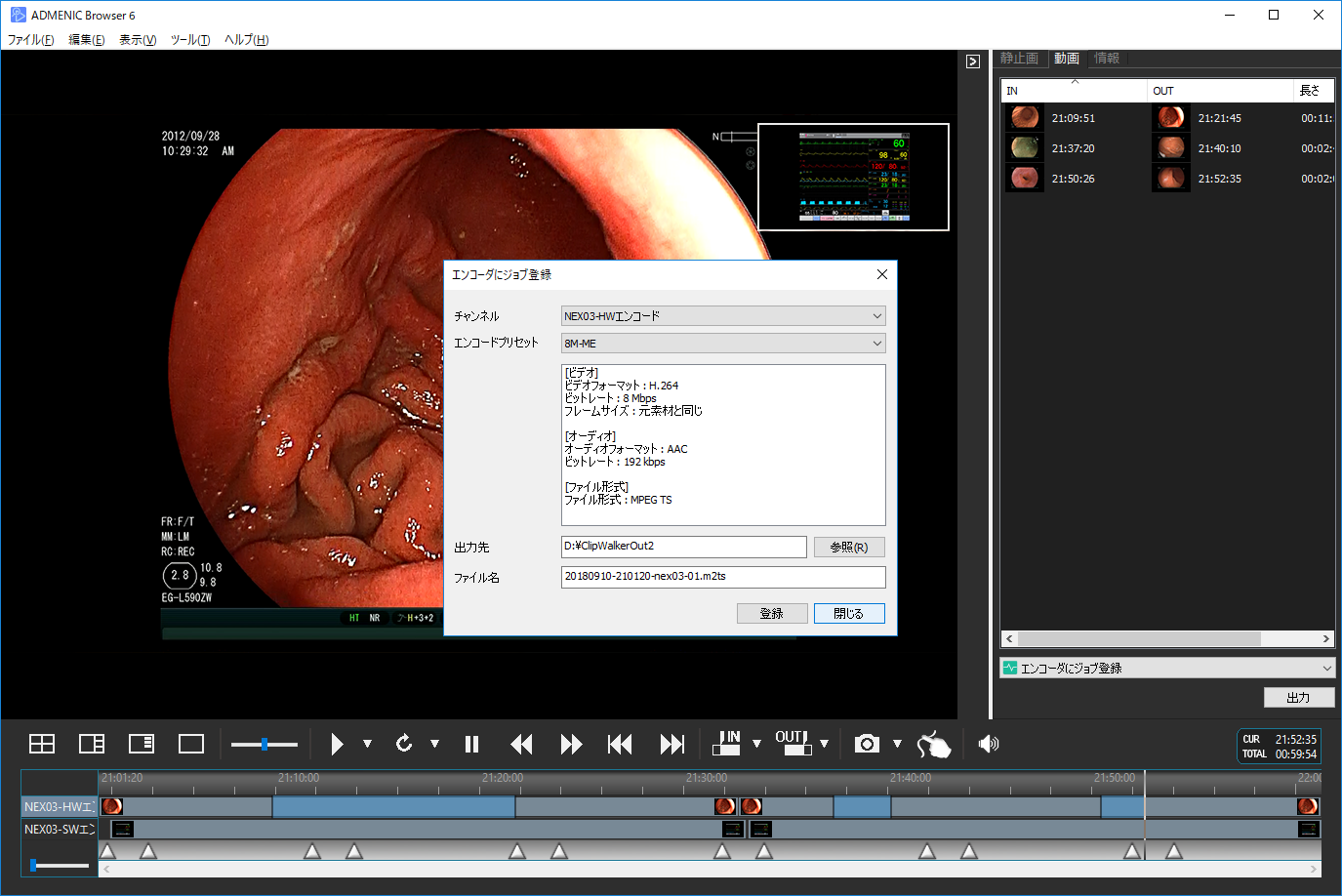
Task: Set the IN point marker
Action: [727, 744]
